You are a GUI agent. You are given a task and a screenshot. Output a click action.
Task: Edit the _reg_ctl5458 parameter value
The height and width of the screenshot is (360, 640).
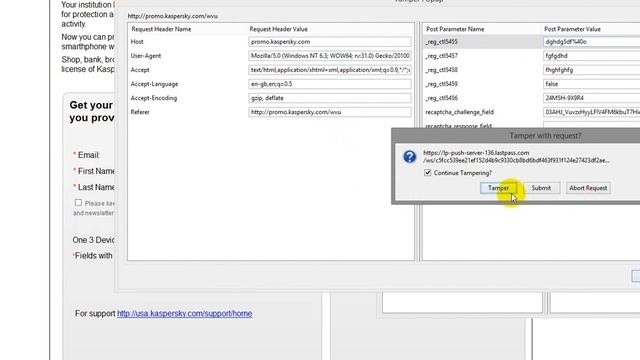tap(591, 70)
